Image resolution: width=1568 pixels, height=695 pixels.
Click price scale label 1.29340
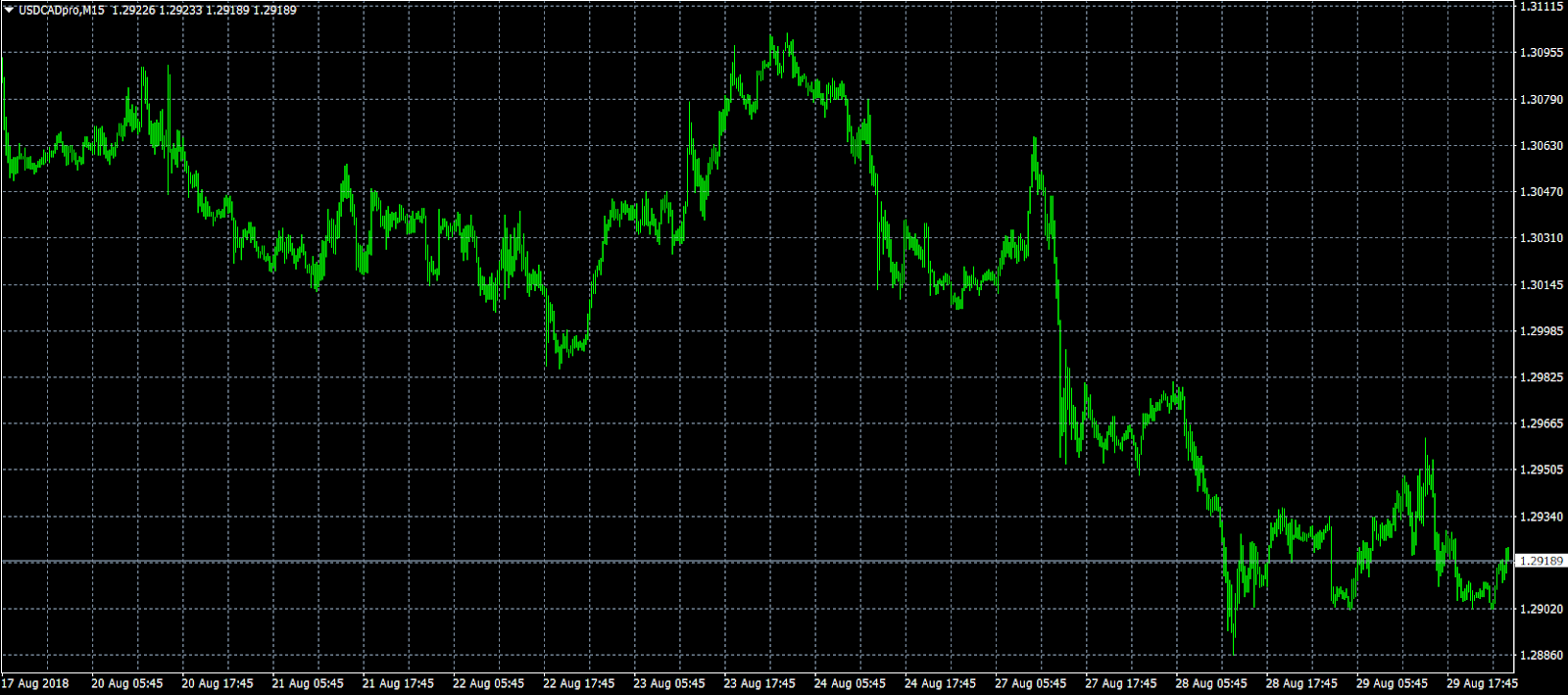pos(1541,517)
